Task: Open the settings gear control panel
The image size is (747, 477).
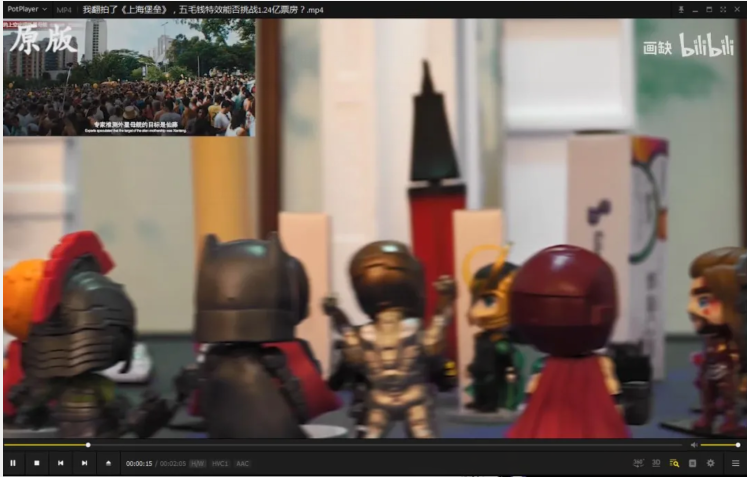Action: click(710, 463)
